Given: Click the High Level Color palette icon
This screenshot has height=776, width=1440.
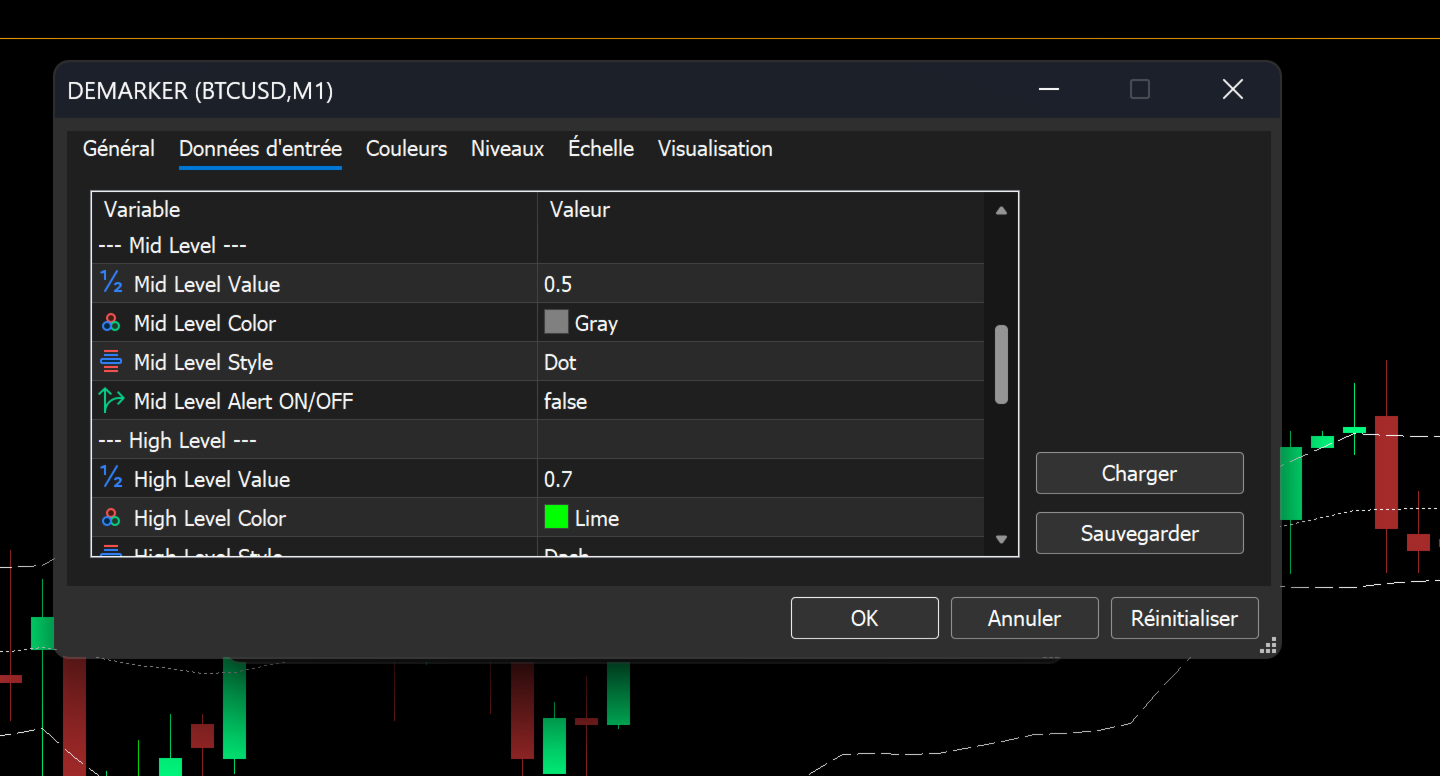Looking at the screenshot, I should (111, 518).
